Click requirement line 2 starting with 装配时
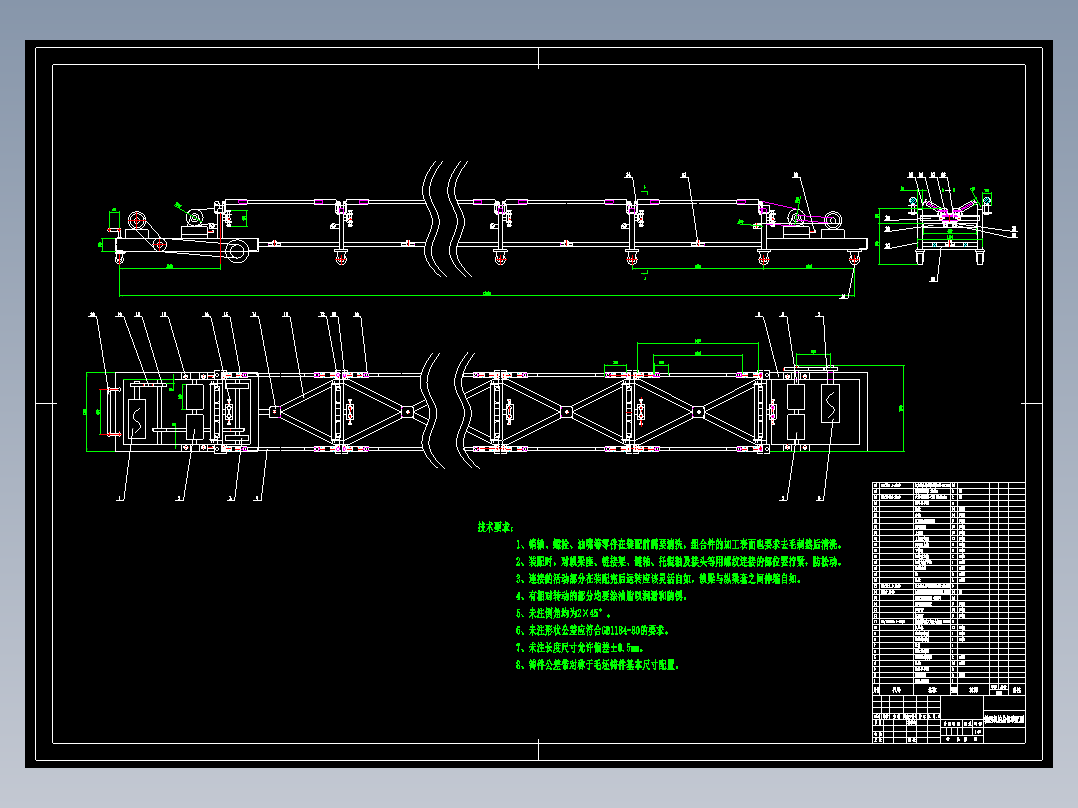The height and width of the screenshot is (808, 1078). (x=679, y=562)
